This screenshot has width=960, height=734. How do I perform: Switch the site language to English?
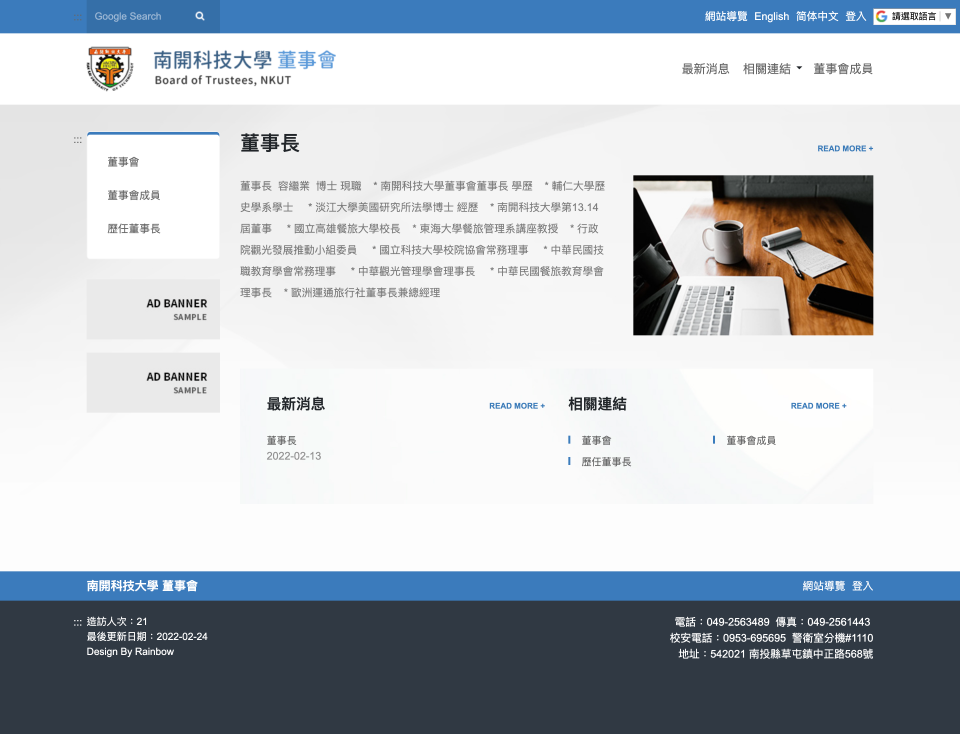pyautogui.click(x=771, y=16)
